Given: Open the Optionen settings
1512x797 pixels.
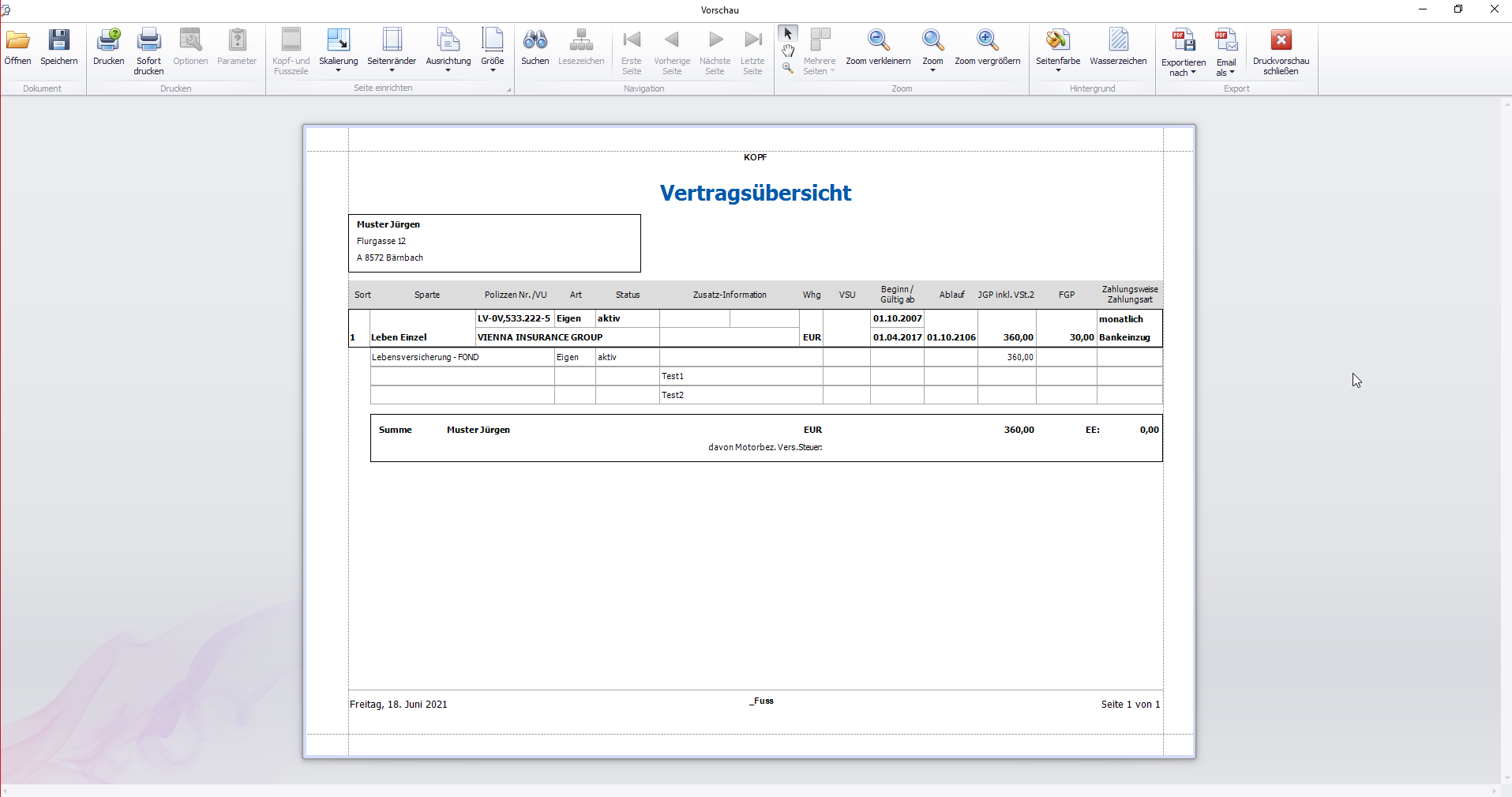Looking at the screenshot, I should pyautogui.click(x=190, y=47).
